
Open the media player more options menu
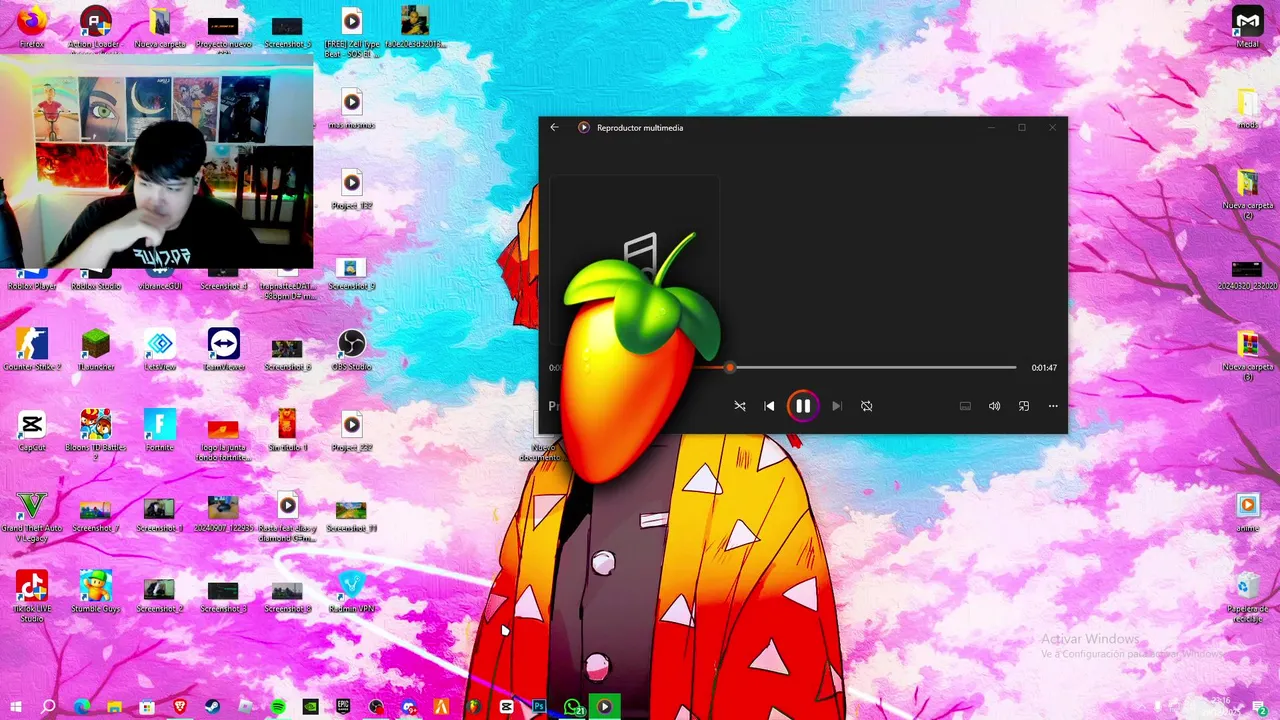tap(1053, 406)
